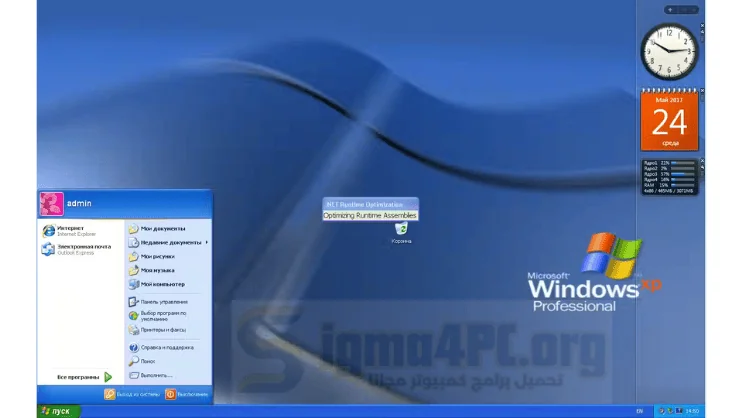Click the пуск Start button

point(58,411)
